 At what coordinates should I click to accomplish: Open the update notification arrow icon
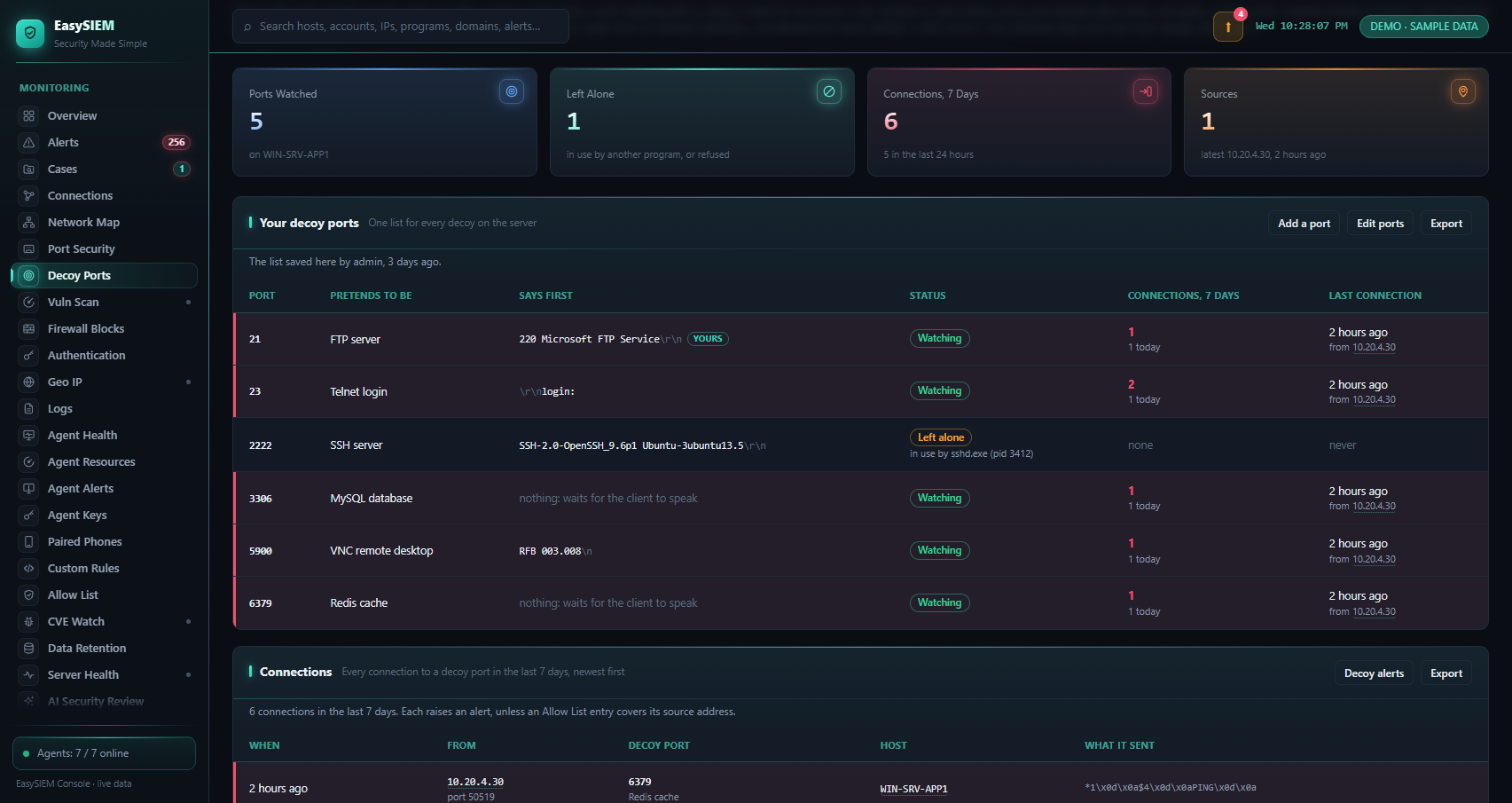tap(1227, 27)
